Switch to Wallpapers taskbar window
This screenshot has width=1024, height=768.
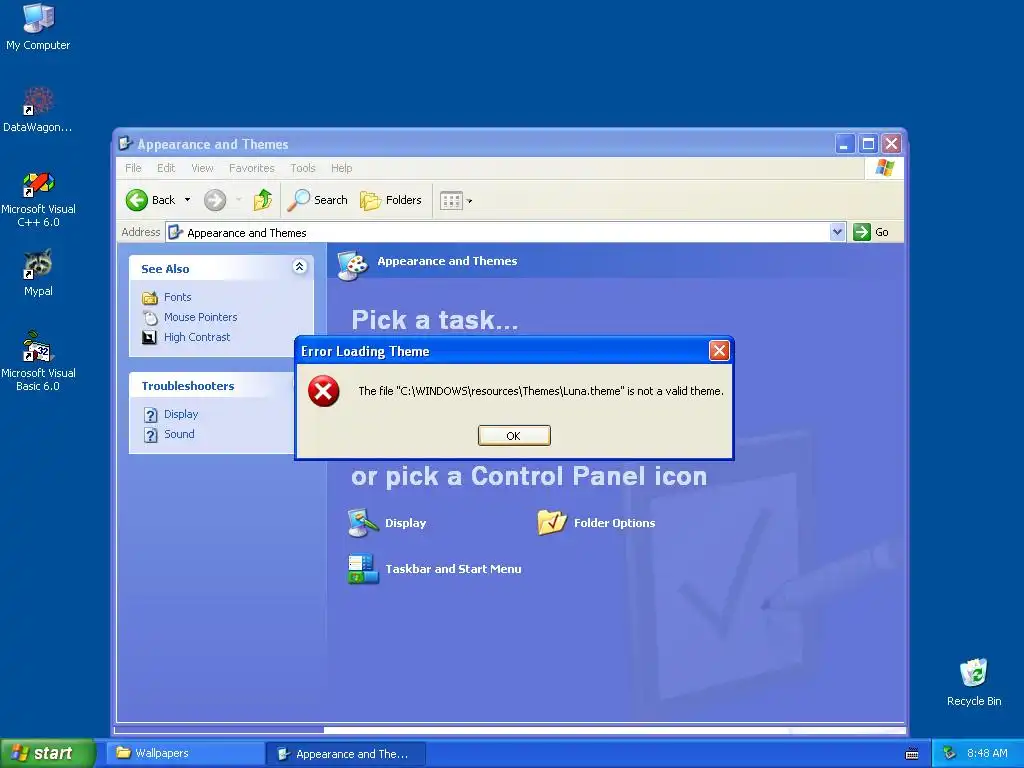186,754
